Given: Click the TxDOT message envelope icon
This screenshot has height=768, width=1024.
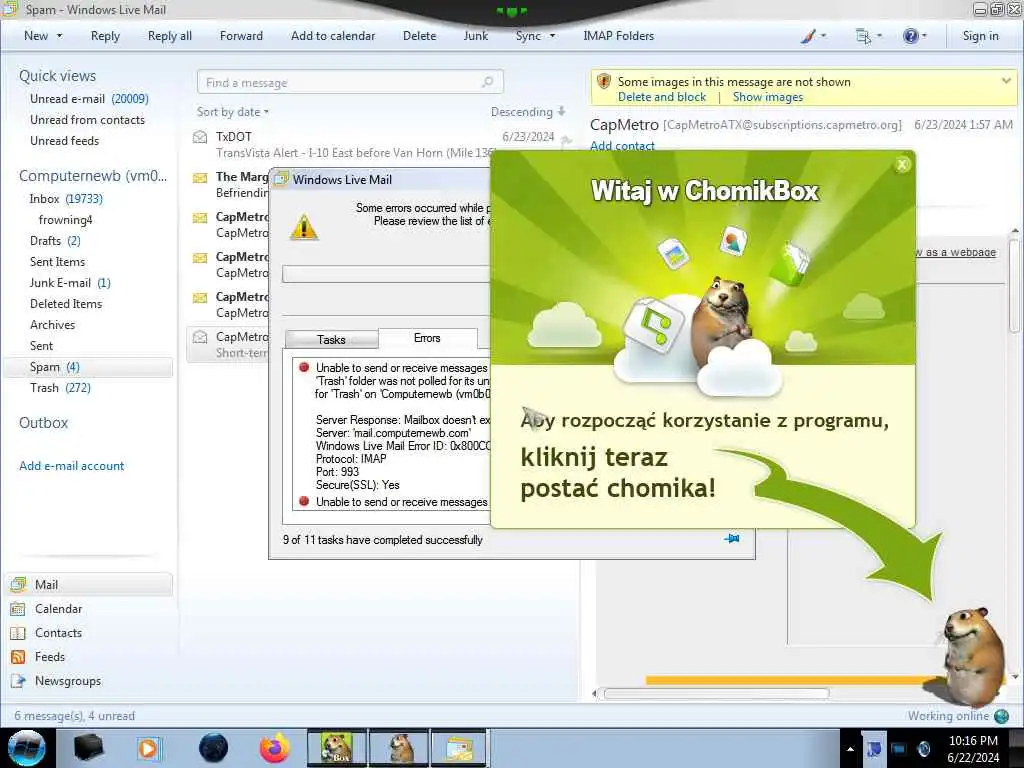Looking at the screenshot, I should [200, 136].
